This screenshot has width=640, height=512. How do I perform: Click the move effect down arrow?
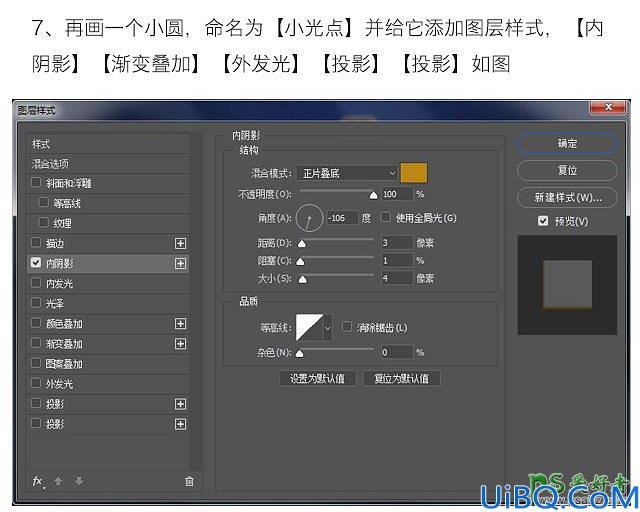click(x=79, y=481)
